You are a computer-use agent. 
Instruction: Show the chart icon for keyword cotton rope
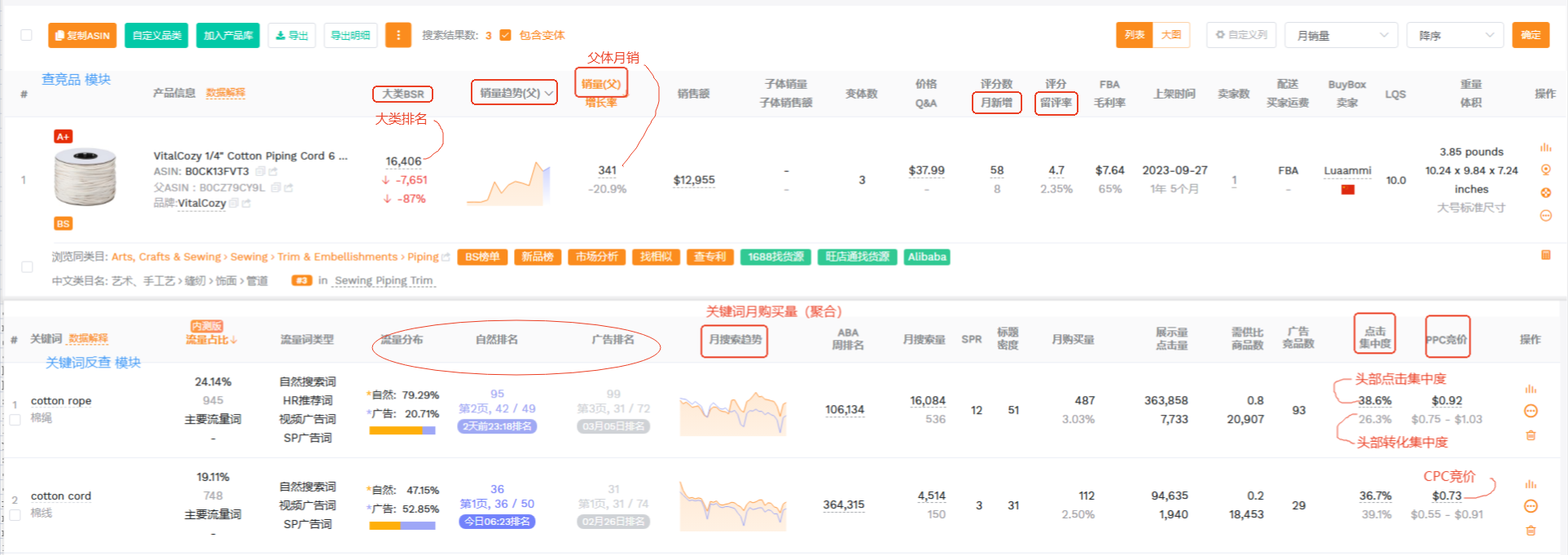[x=1531, y=389]
